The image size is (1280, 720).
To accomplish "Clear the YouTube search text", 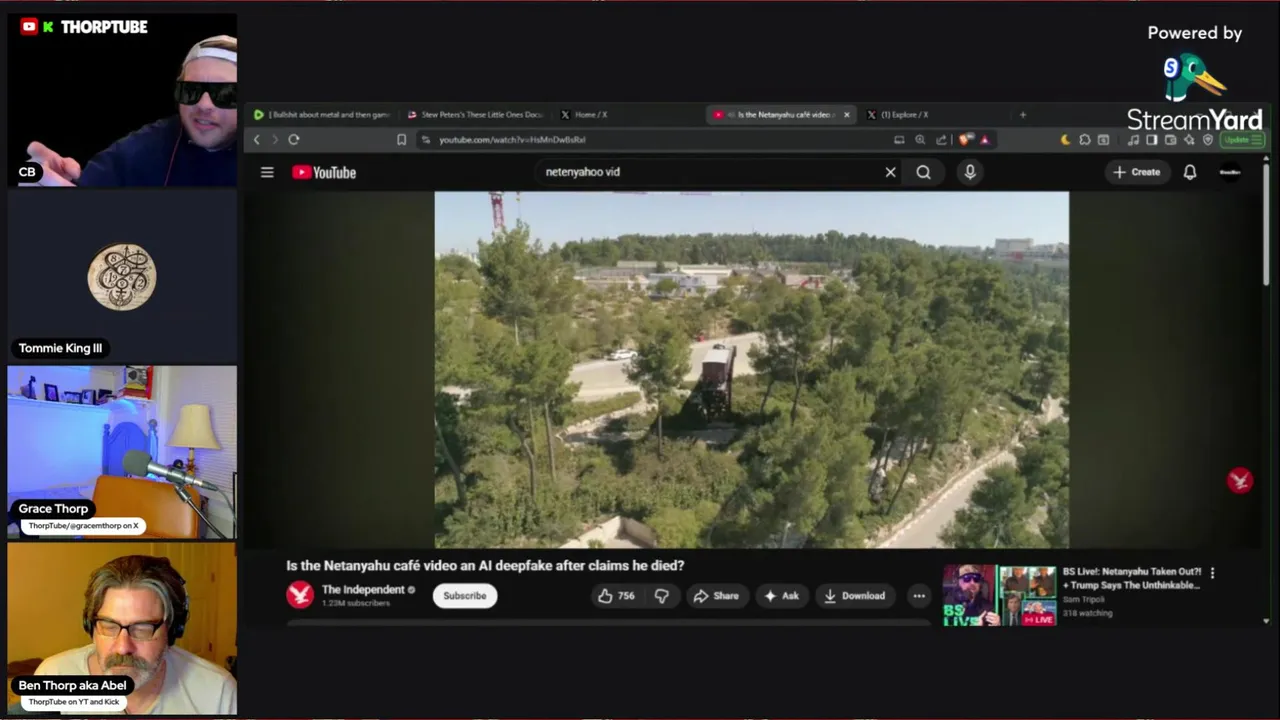I will 890,172.
